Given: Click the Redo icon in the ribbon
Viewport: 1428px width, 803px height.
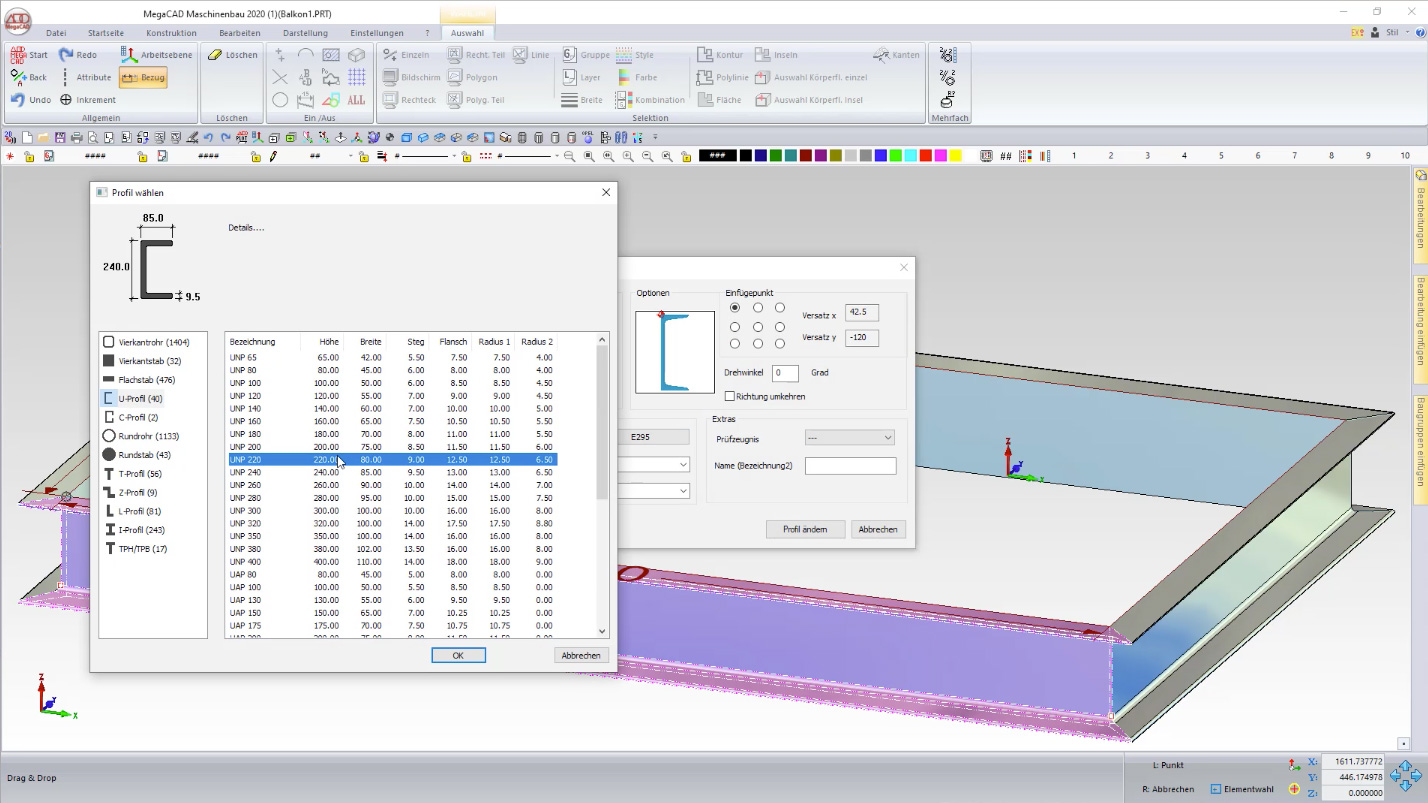Looking at the screenshot, I should (x=66, y=55).
